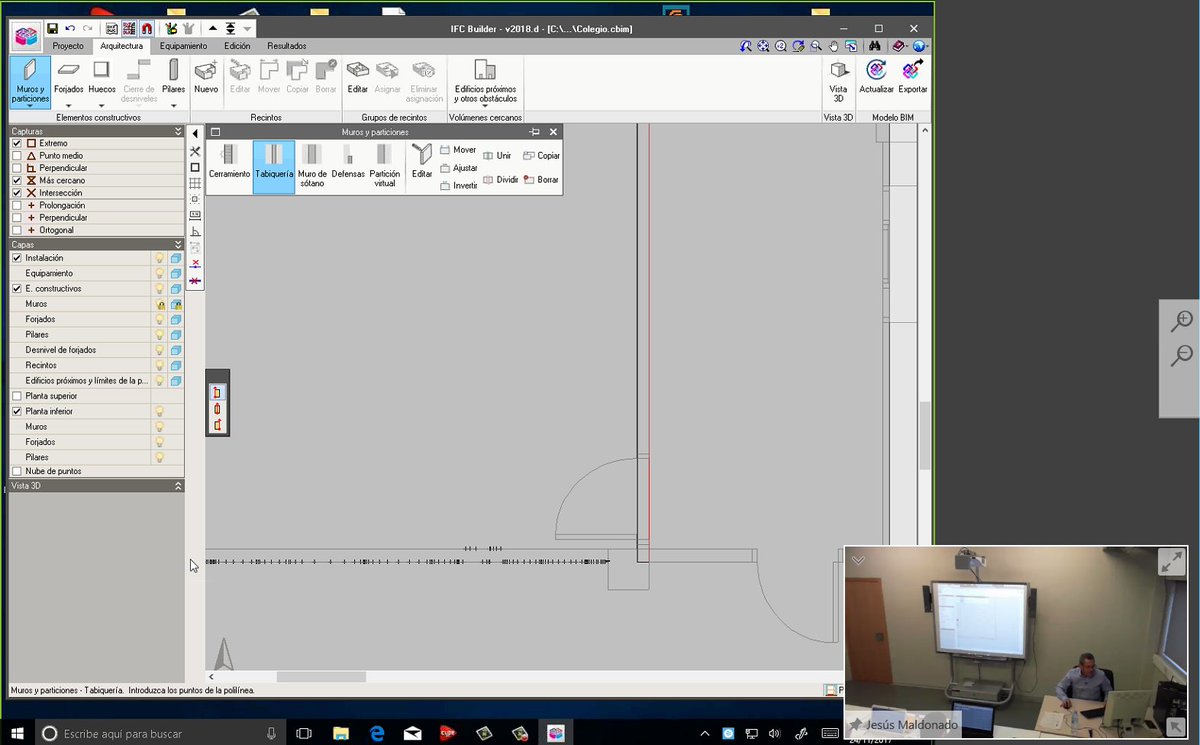Uncheck the Más cercano snap checkbox

(16, 181)
